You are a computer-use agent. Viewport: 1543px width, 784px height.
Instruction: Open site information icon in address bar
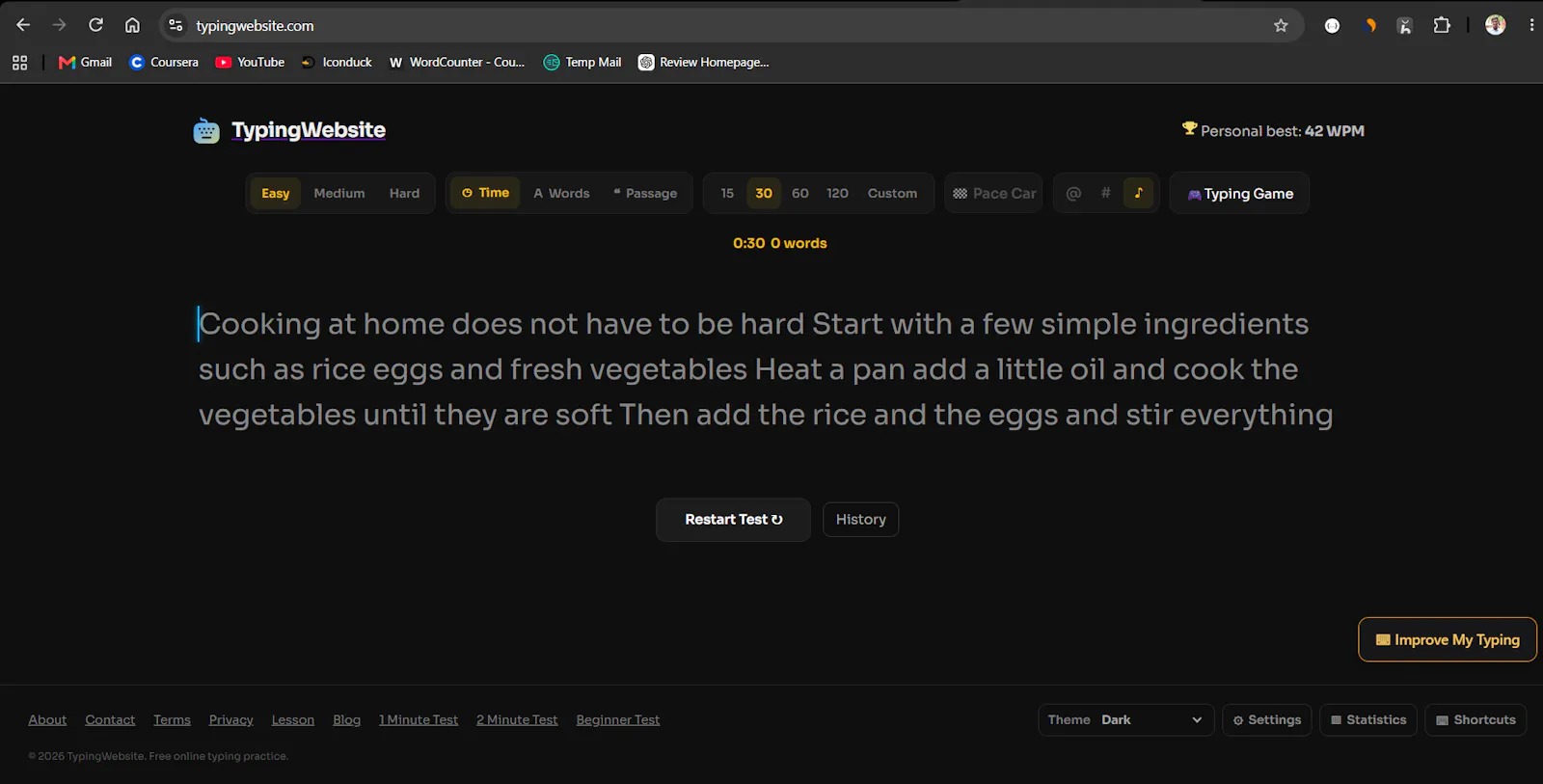[176, 25]
